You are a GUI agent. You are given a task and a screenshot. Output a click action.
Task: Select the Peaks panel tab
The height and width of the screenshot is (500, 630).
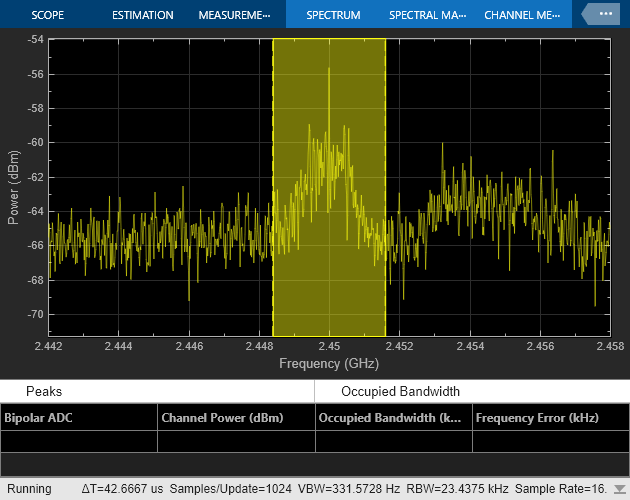coord(44,392)
